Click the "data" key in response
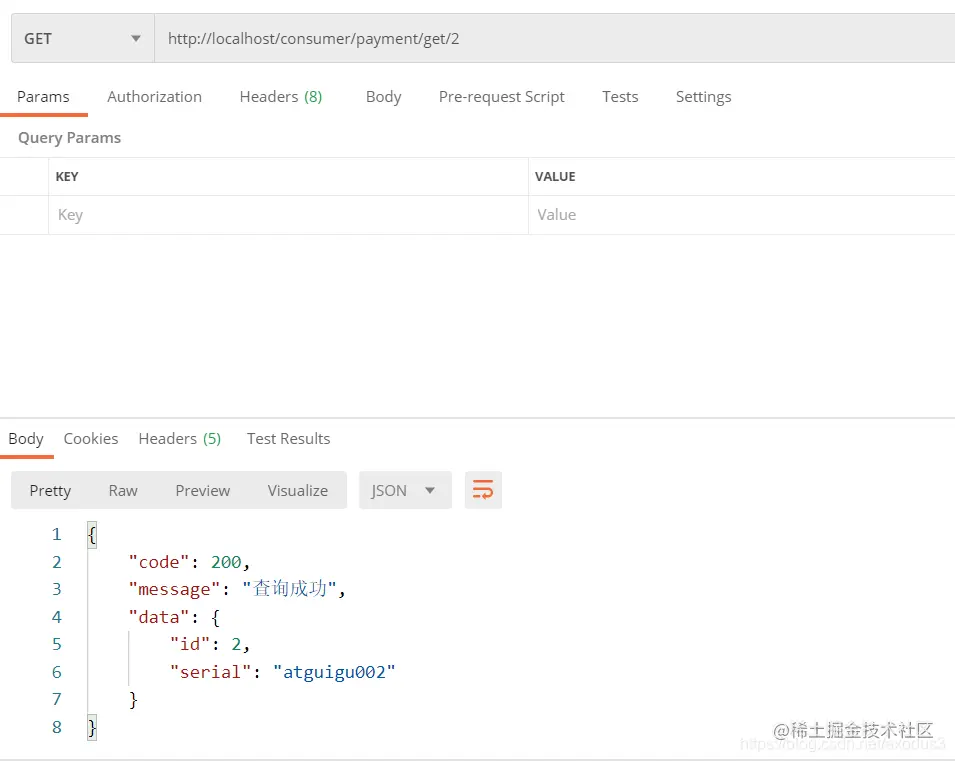 pos(159,617)
